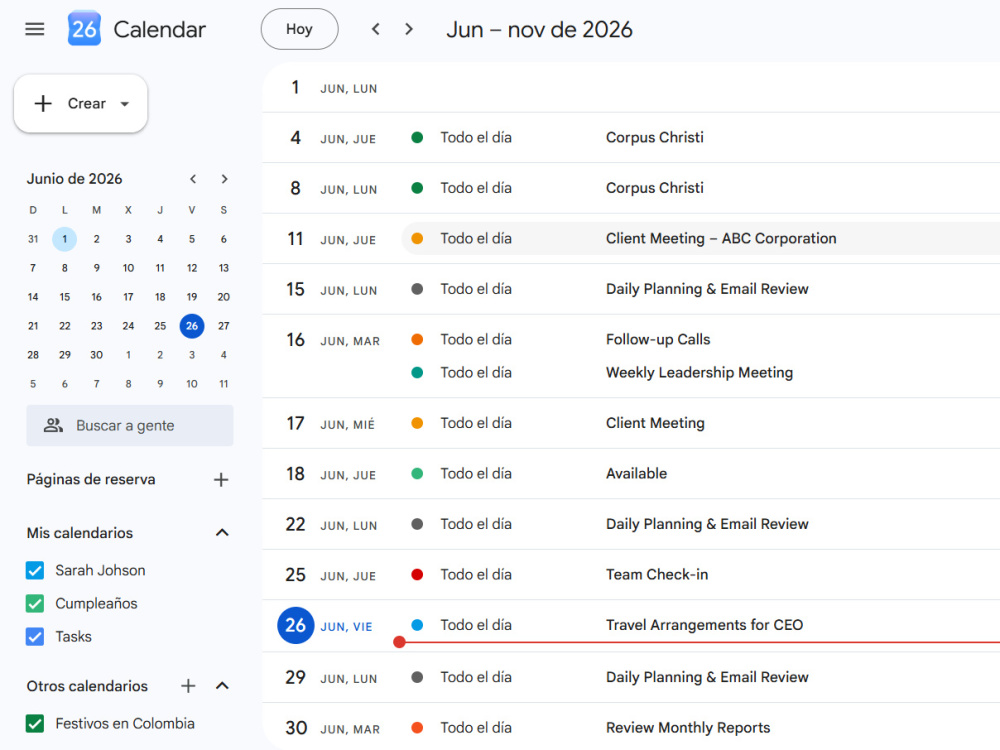Select June 1 in mini calendar
The width and height of the screenshot is (1000, 750).
[64, 239]
